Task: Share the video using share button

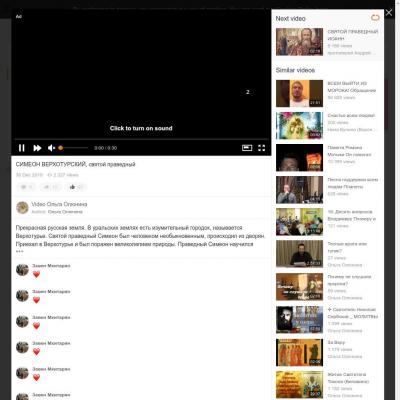Action: 51,187
